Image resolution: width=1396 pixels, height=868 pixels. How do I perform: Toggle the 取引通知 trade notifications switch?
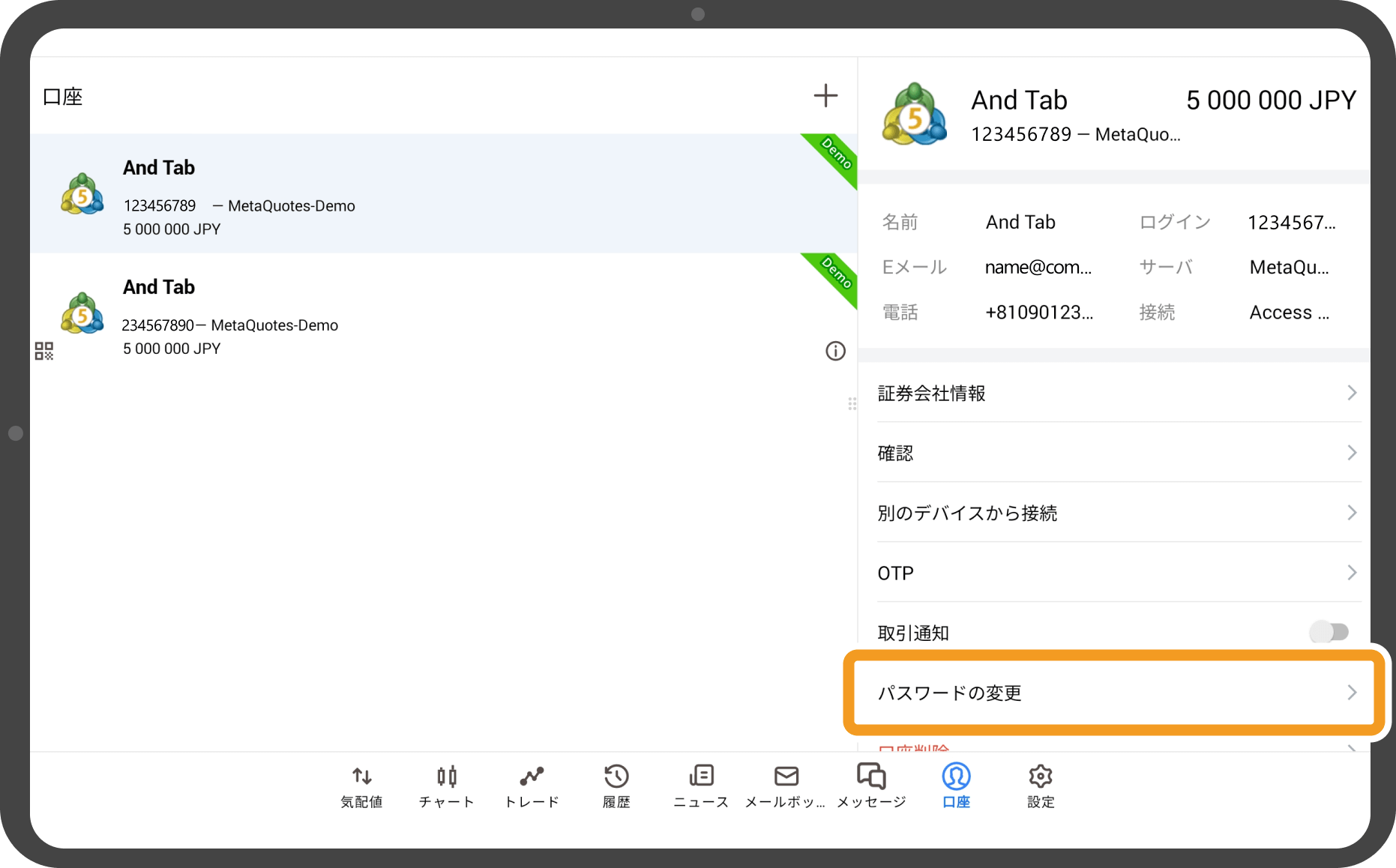point(1329,632)
